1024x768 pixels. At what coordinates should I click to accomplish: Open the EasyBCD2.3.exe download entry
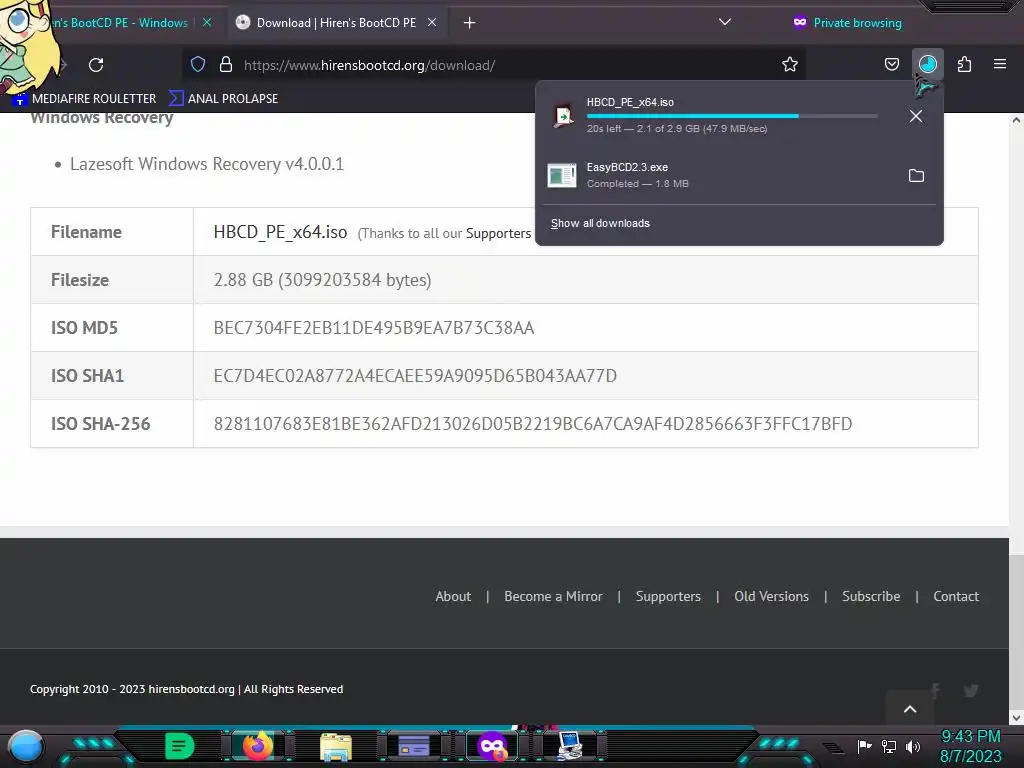718,175
